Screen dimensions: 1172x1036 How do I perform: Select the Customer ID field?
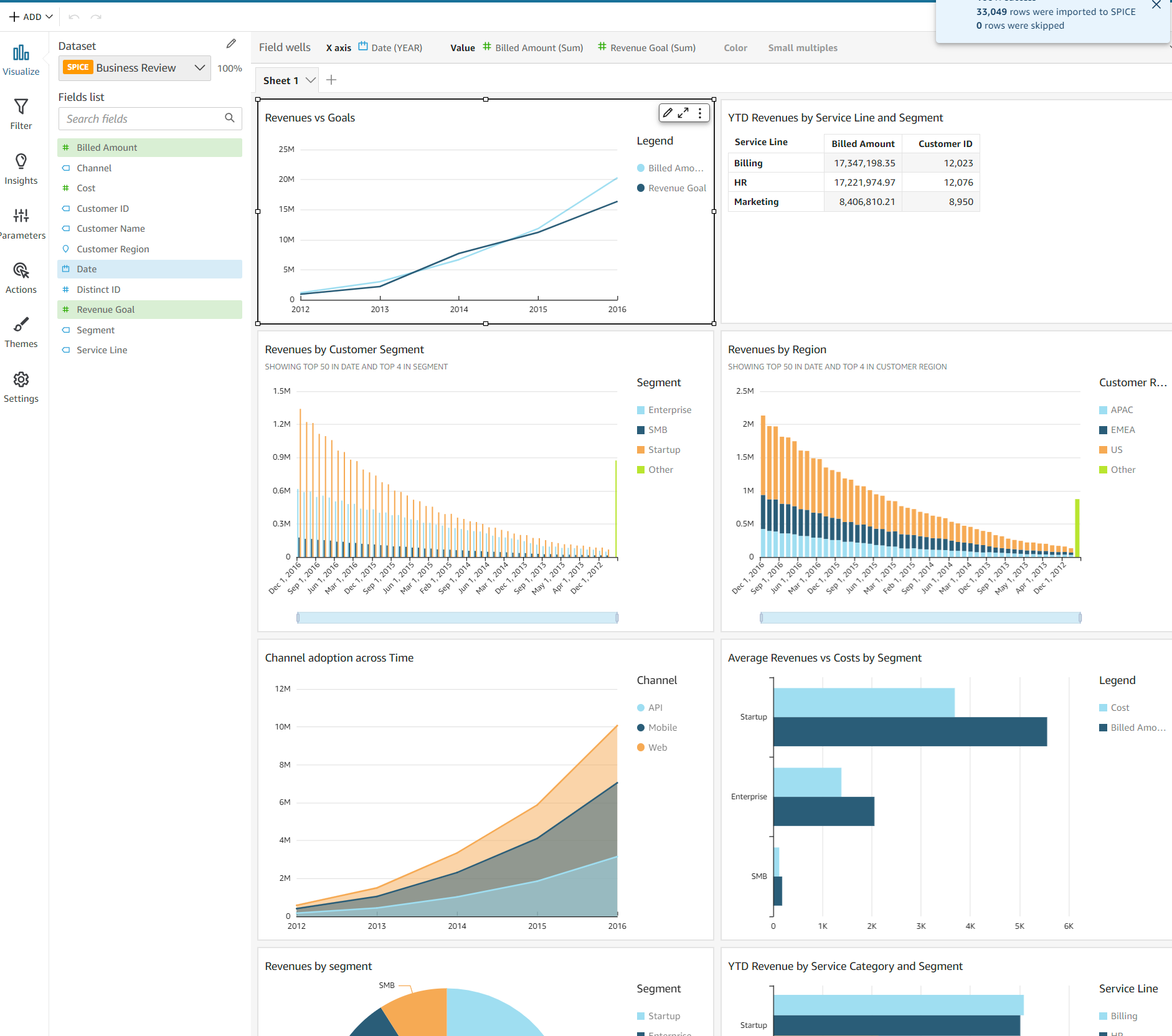(149, 209)
